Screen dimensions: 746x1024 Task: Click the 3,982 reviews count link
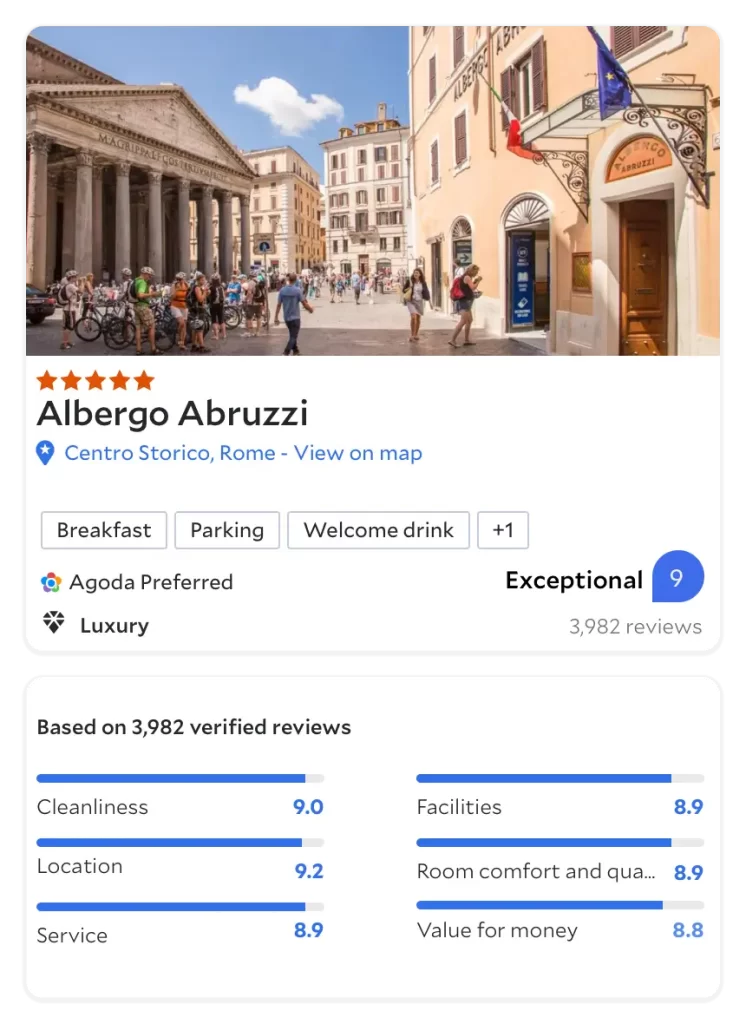[x=635, y=627]
